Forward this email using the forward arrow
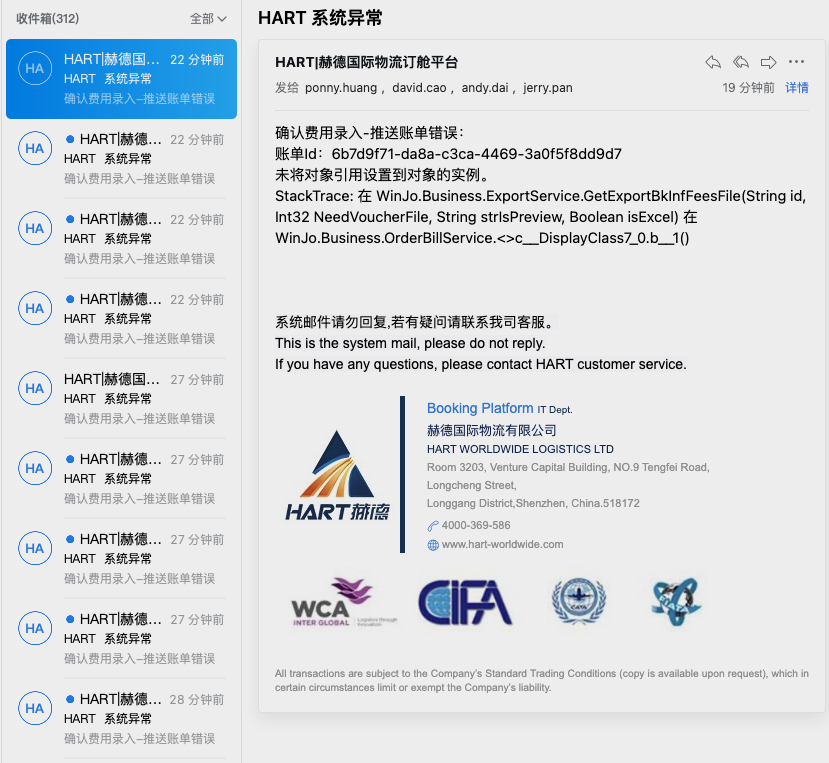This screenshot has width=829, height=763. (769, 62)
